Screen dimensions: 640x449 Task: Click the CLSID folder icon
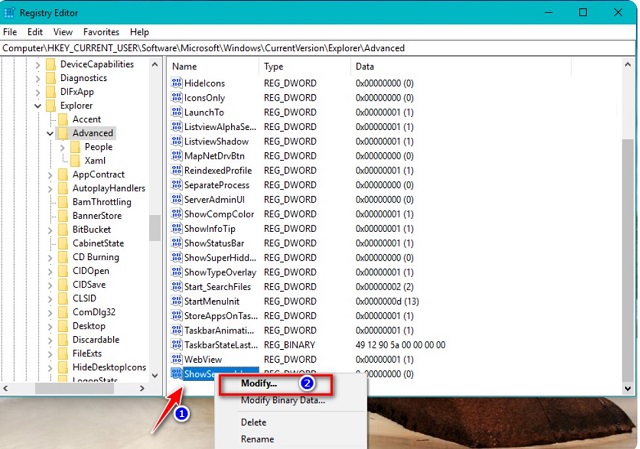[x=63, y=298]
